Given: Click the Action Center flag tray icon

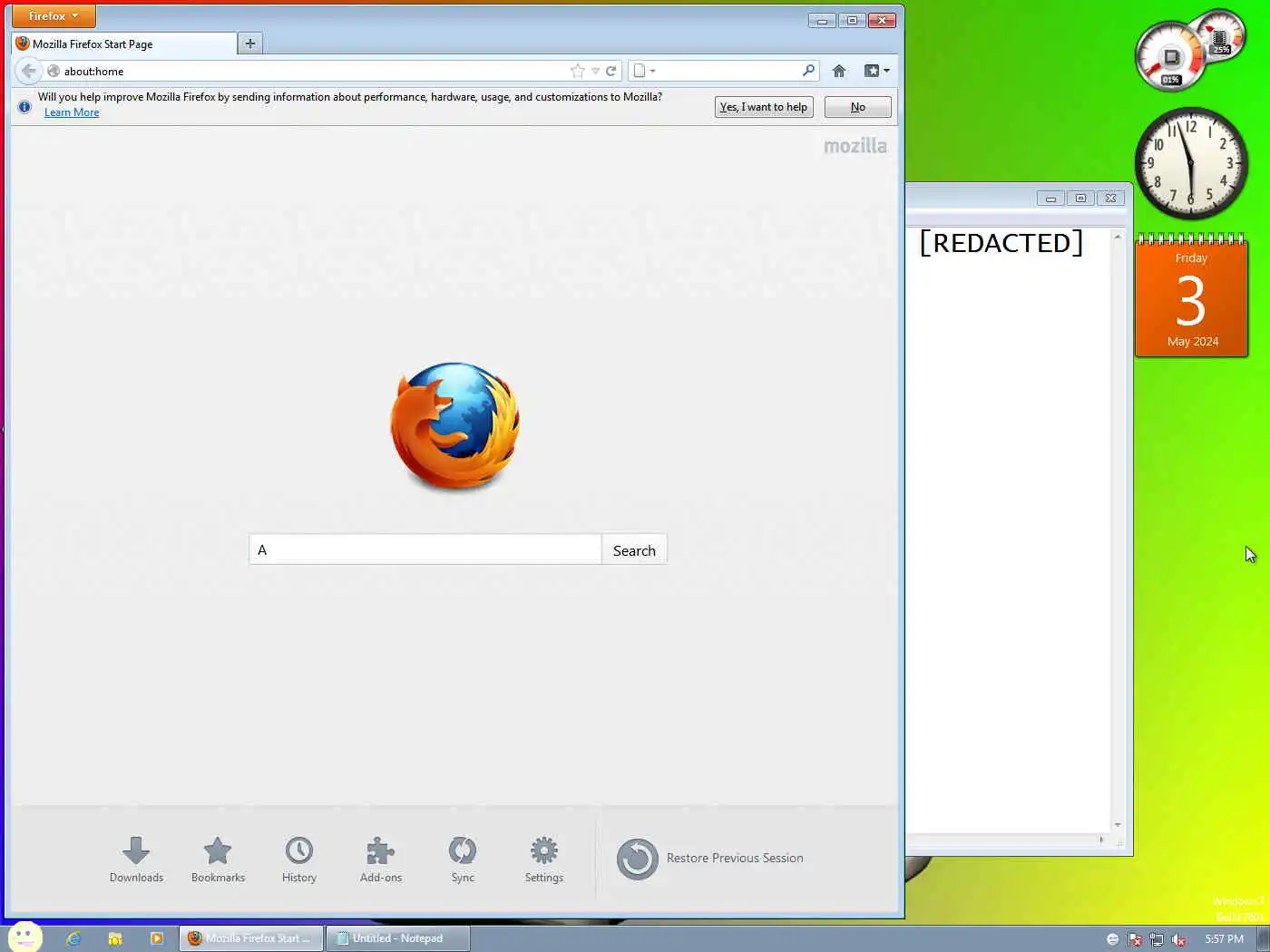Looking at the screenshot, I should 1134,939.
